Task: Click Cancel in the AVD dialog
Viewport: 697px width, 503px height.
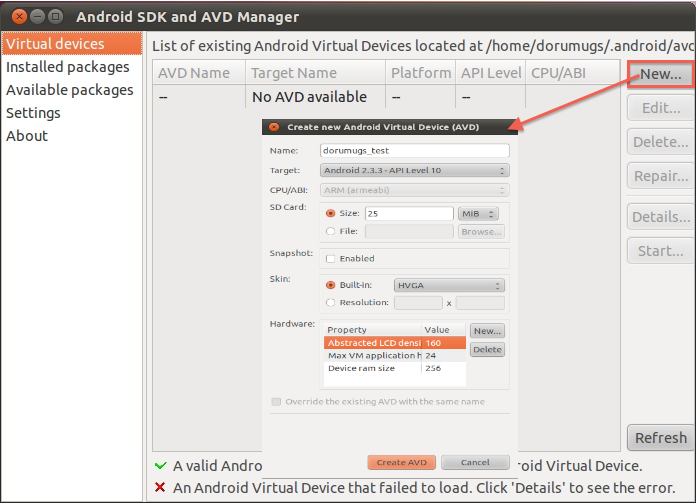Action: pos(475,463)
